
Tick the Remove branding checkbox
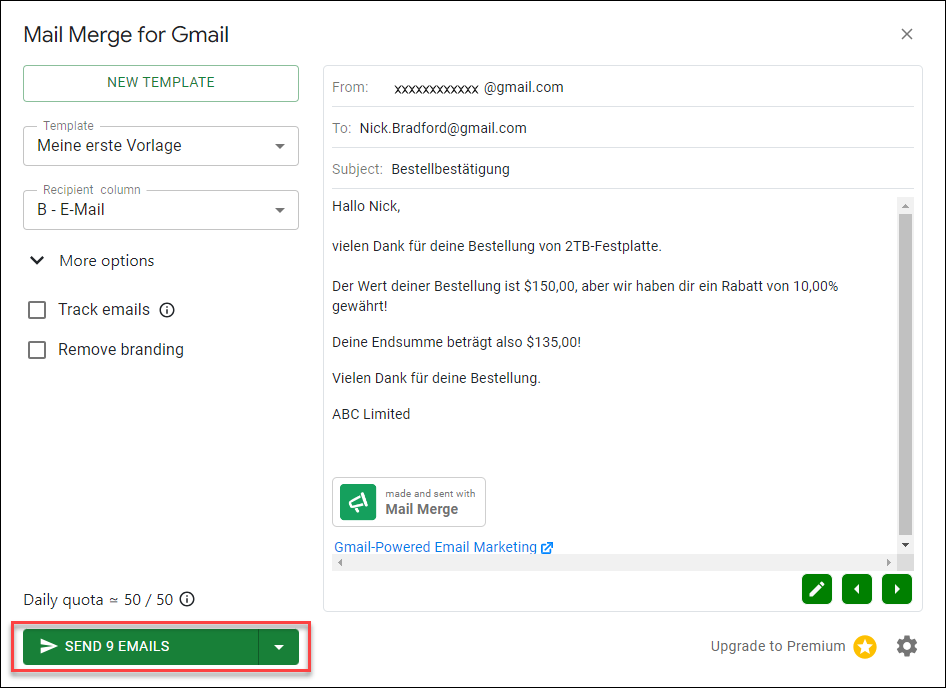(x=37, y=350)
